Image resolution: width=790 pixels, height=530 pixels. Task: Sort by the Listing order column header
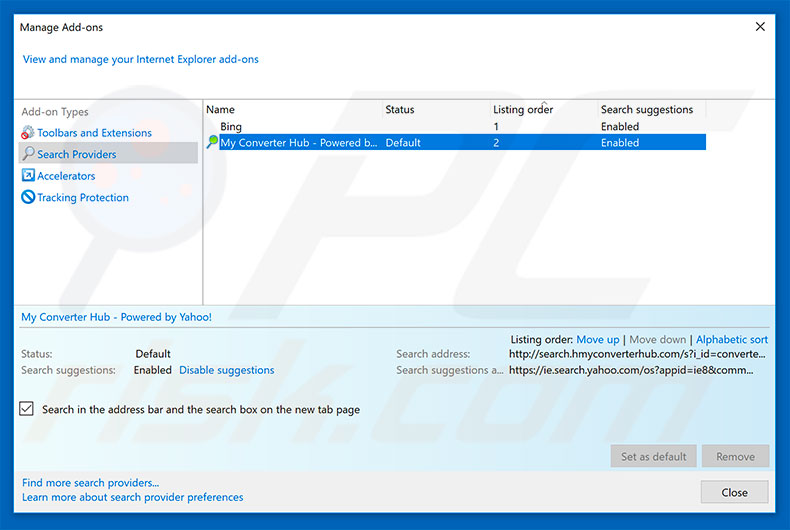523,109
